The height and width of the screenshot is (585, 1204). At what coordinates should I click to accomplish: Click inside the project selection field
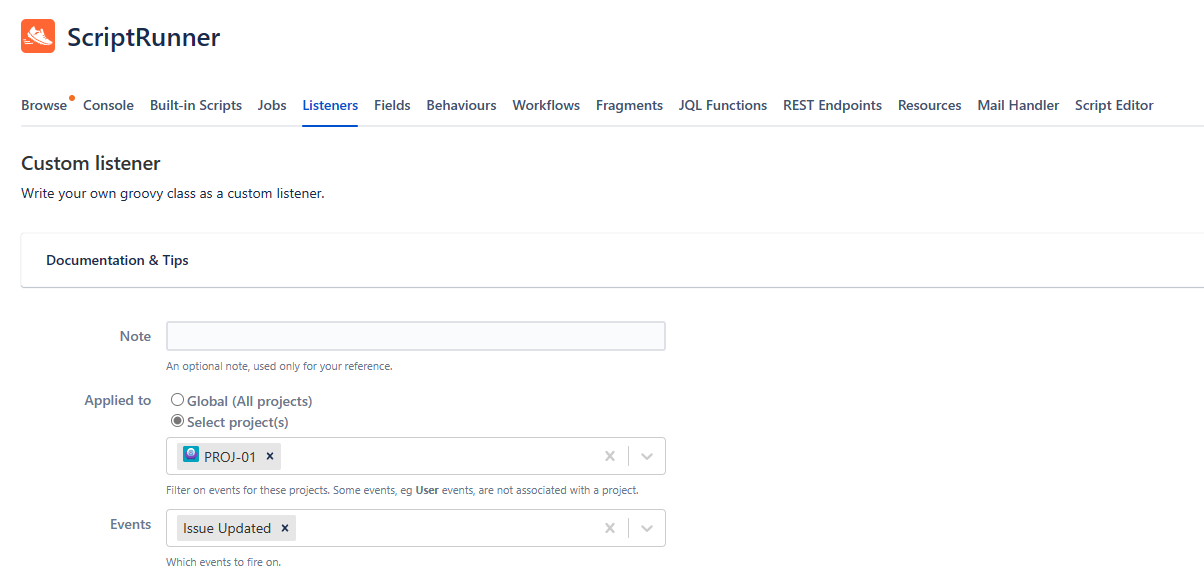pos(415,456)
